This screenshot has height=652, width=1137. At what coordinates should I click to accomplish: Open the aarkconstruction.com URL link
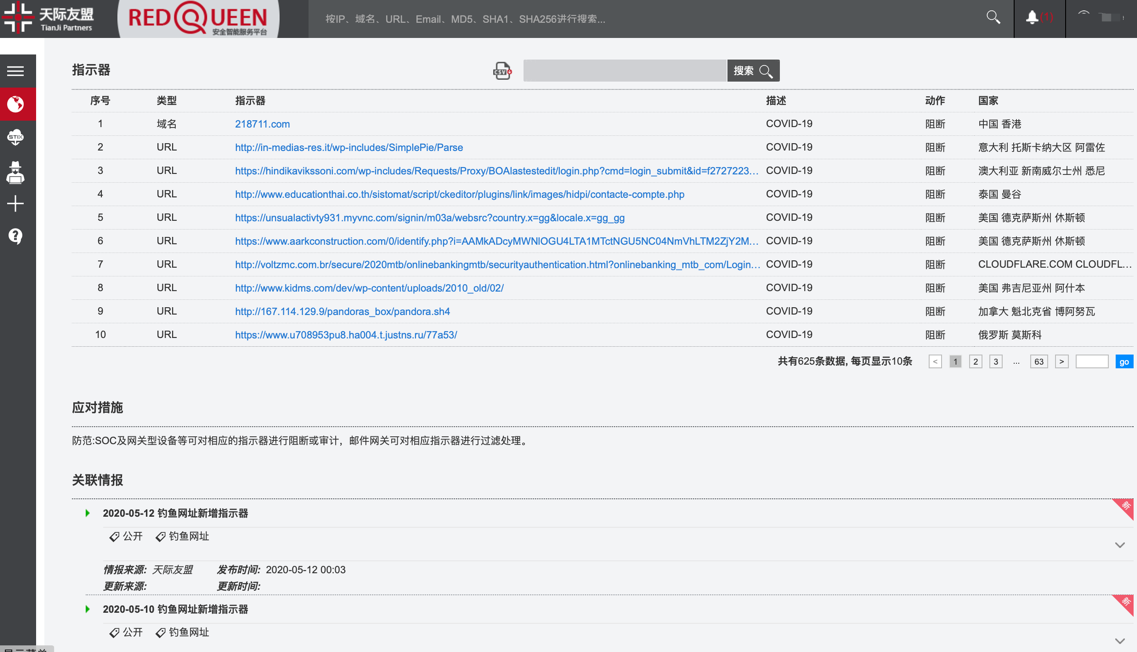pyautogui.click(x=497, y=241)
